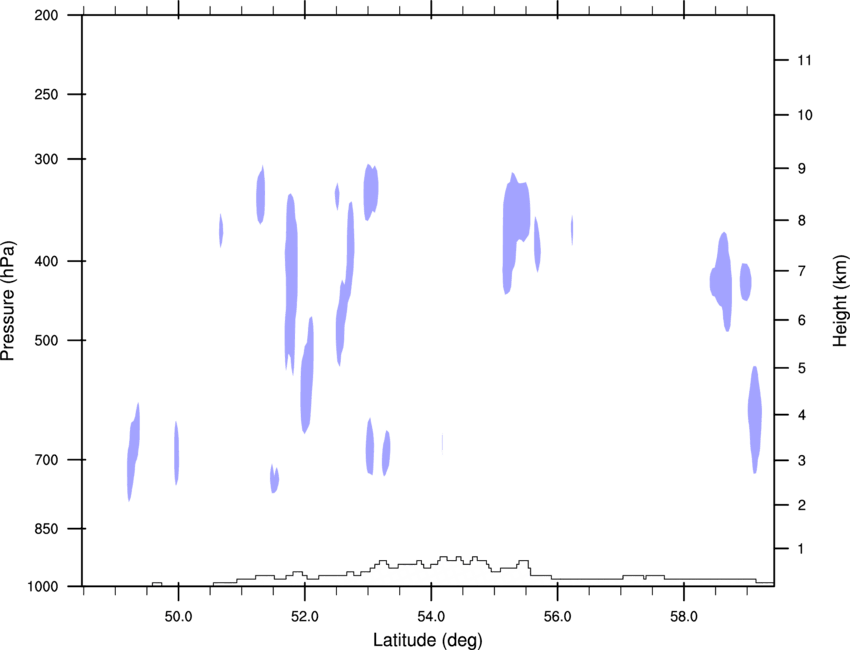Pick the 5 km height label
This screenshot has height=650, width=850.
coord(802,368)
